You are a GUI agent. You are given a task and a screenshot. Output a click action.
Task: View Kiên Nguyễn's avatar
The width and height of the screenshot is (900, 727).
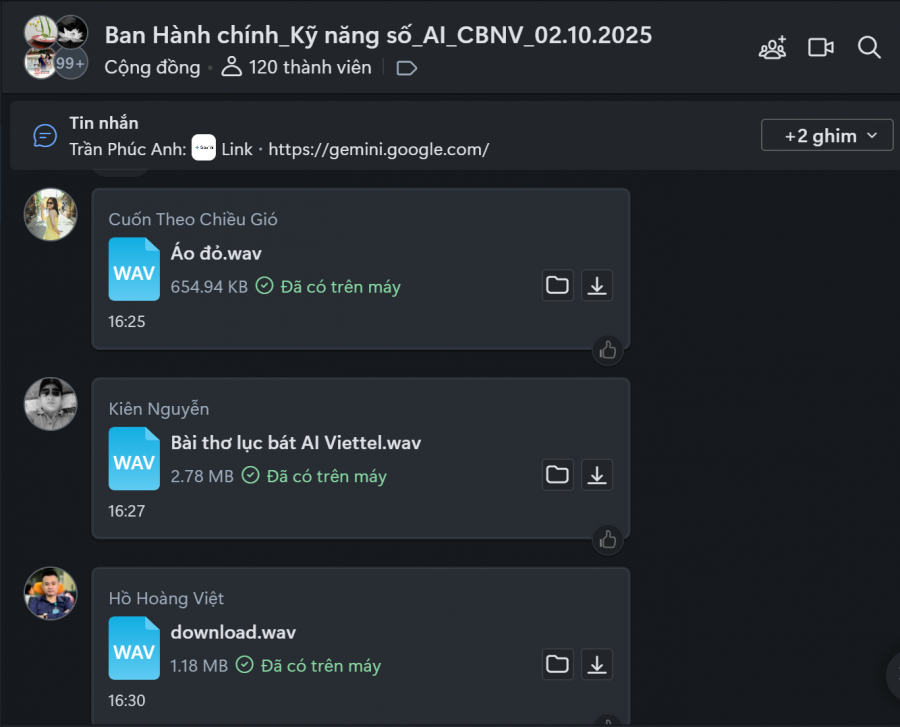50,404
